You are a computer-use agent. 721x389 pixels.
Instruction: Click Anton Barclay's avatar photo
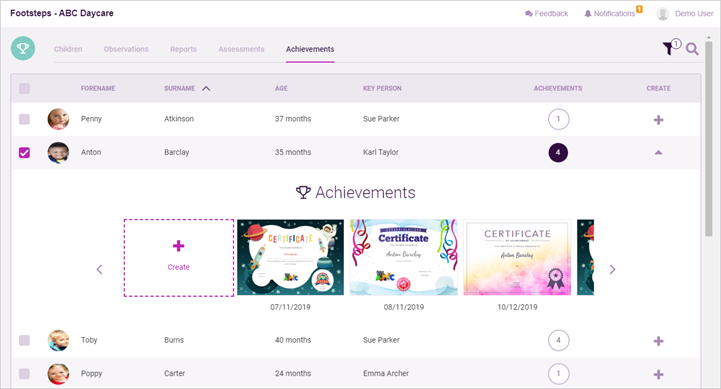click(58, 153)
